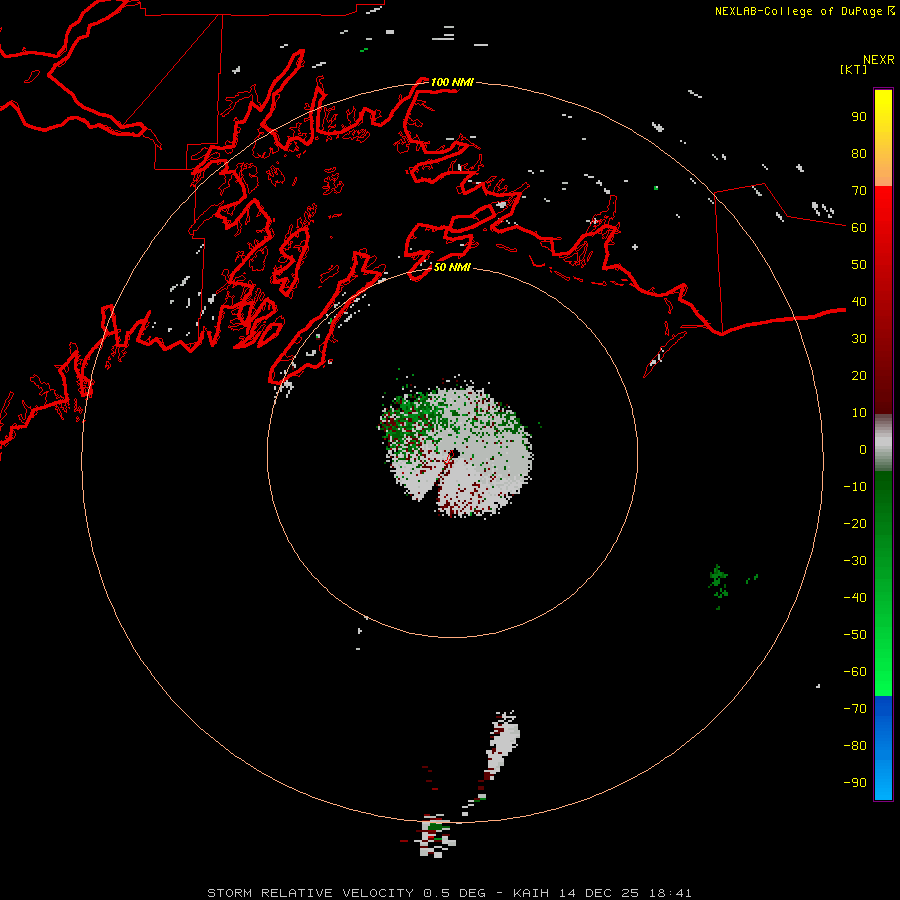Click the '[KT]' units label
900x900 pixels.
(854, 69)
